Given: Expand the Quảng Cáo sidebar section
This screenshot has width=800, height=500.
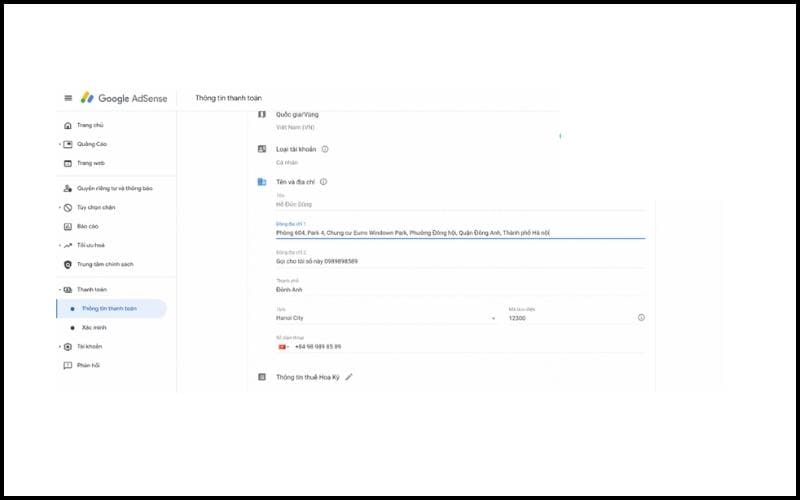Looking at the screenshot, I should 60,144.
